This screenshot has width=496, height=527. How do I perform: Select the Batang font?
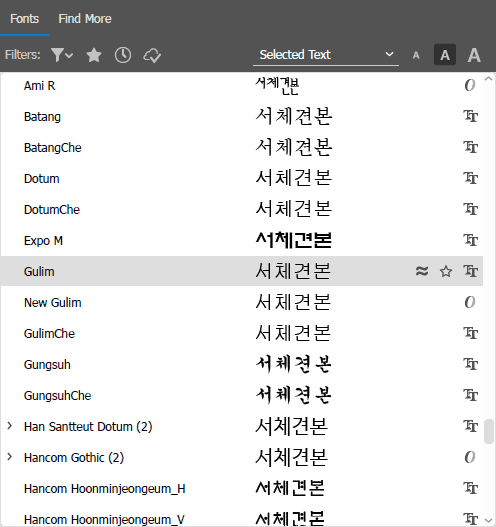click(42, 117)
